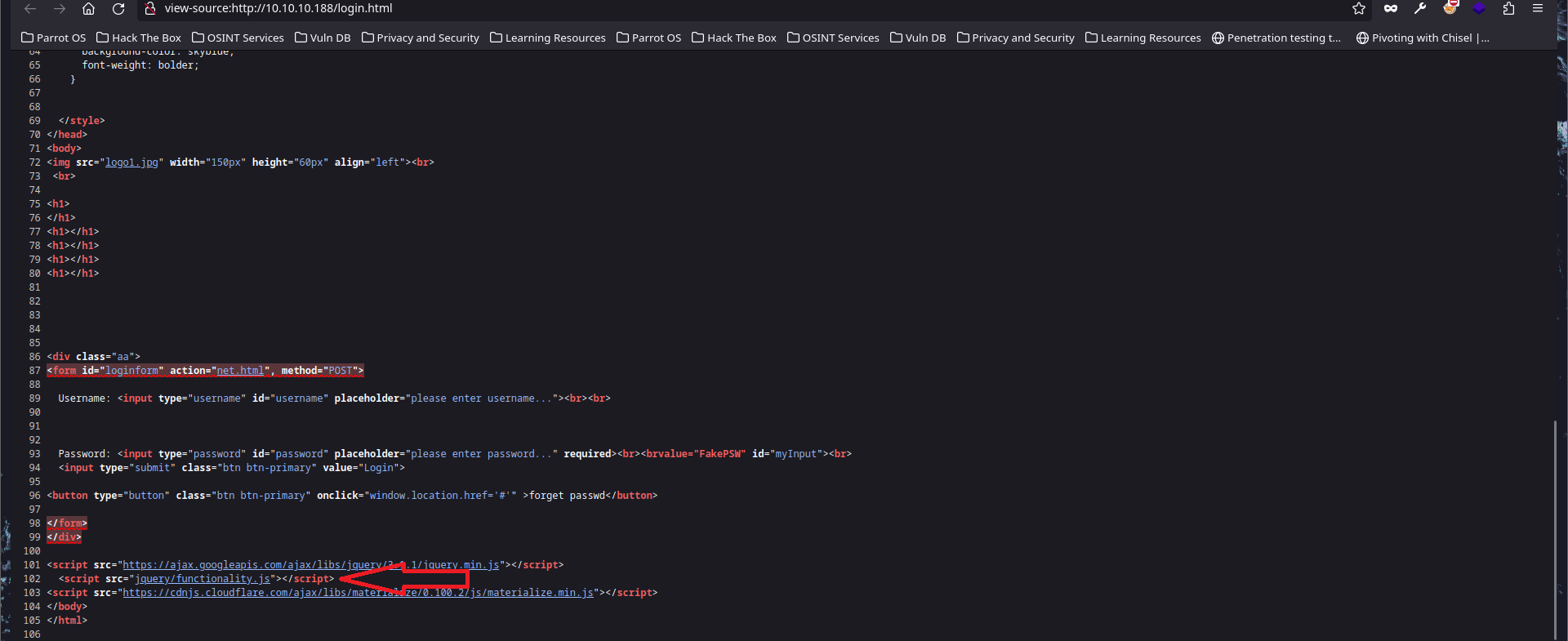Click the closing </style> tag

point(82,121)
